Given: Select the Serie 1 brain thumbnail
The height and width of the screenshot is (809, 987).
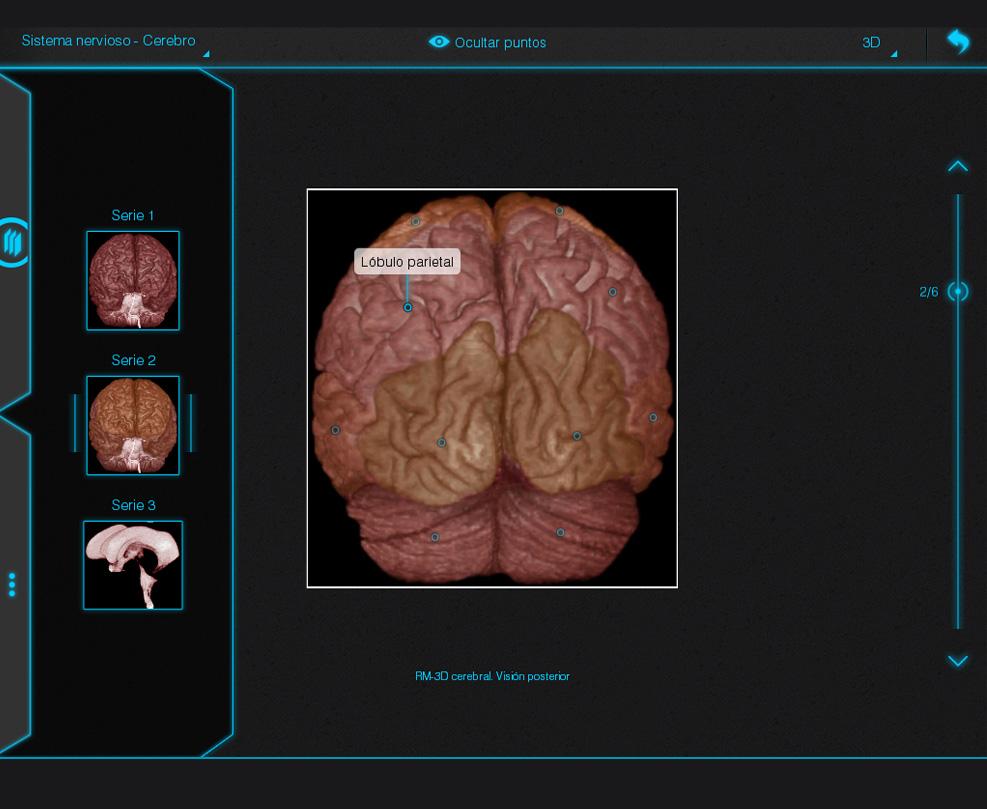Looking at the screenshot, I should coord(133,281).
